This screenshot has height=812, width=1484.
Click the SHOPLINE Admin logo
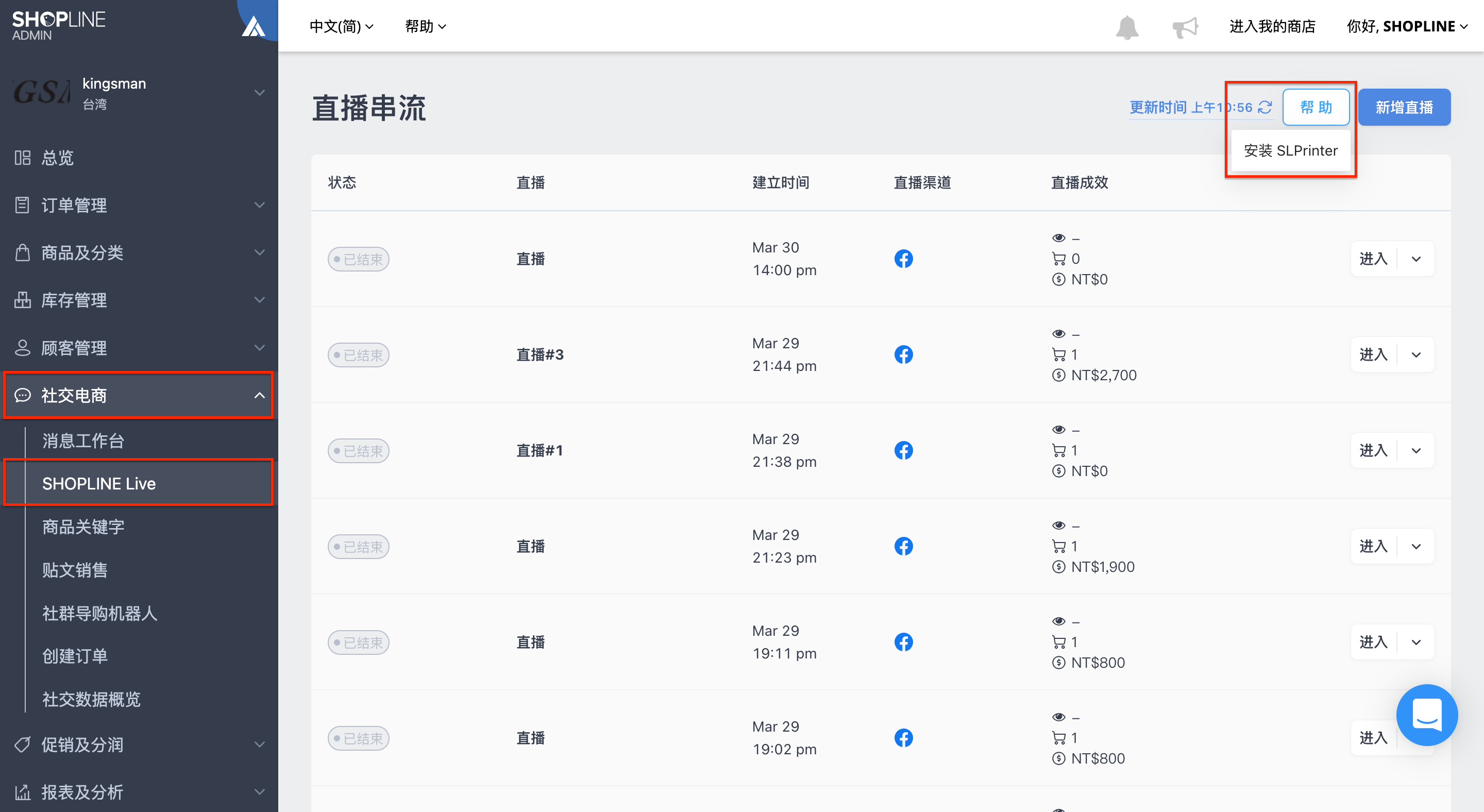point(59,26)
